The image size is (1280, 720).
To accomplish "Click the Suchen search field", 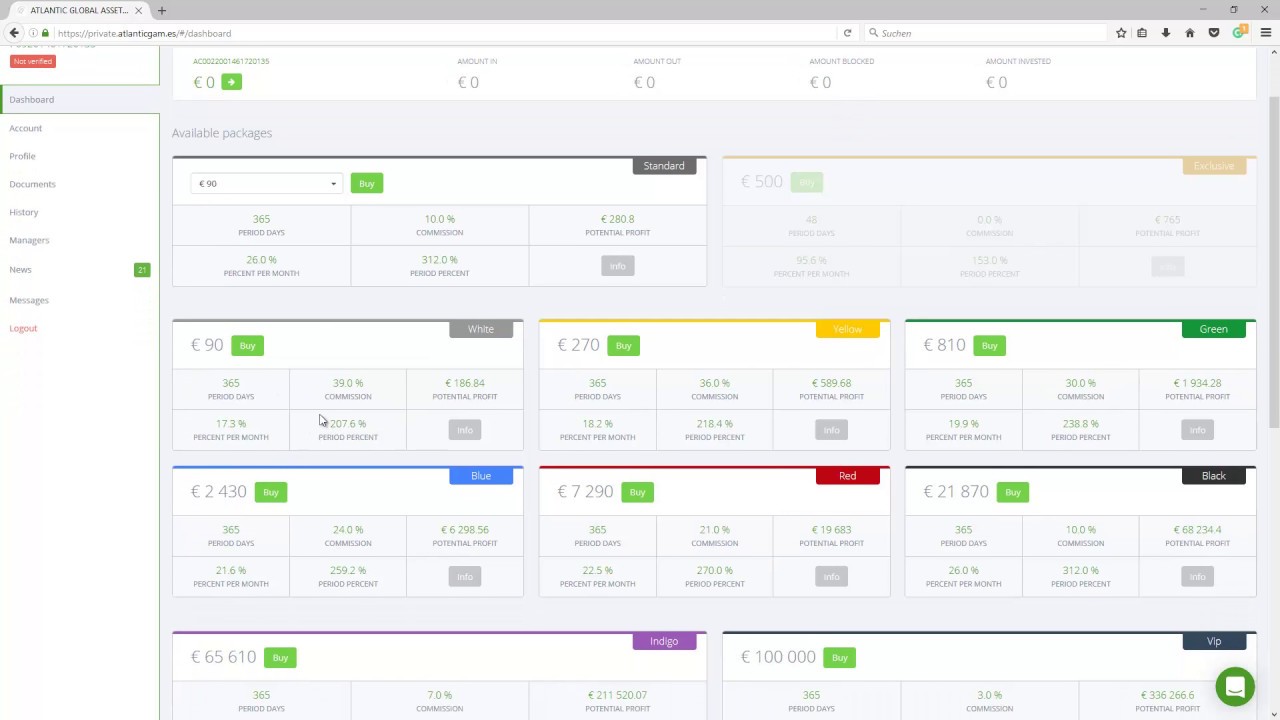I will 985,33.
